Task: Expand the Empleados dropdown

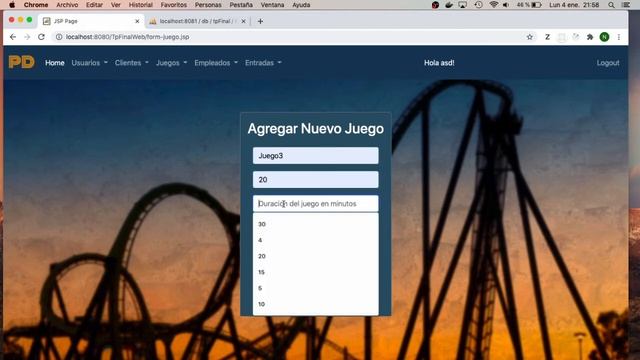Action: pyautogui.click(x=216, y=63)
